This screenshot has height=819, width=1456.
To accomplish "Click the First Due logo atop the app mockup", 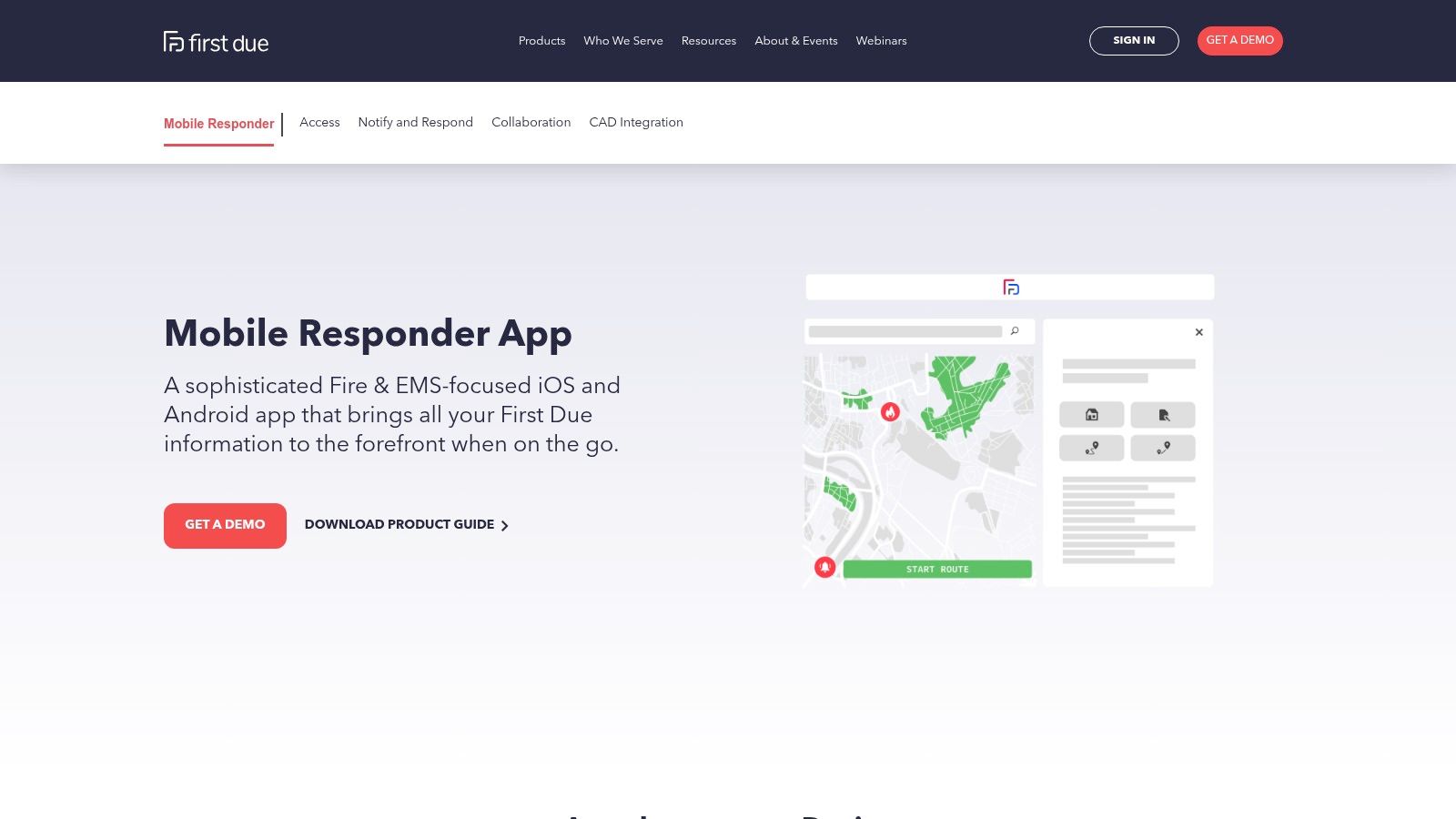I will click(1010, 287).
